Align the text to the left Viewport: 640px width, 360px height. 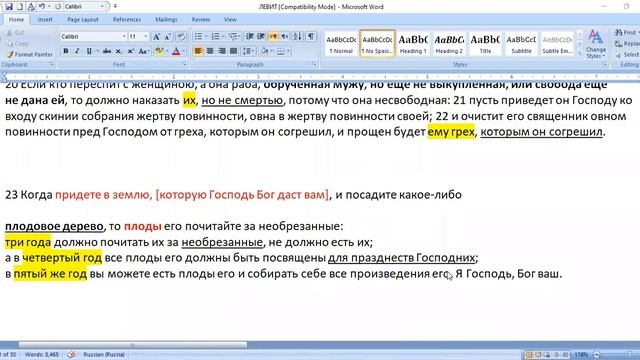point(198,51)
